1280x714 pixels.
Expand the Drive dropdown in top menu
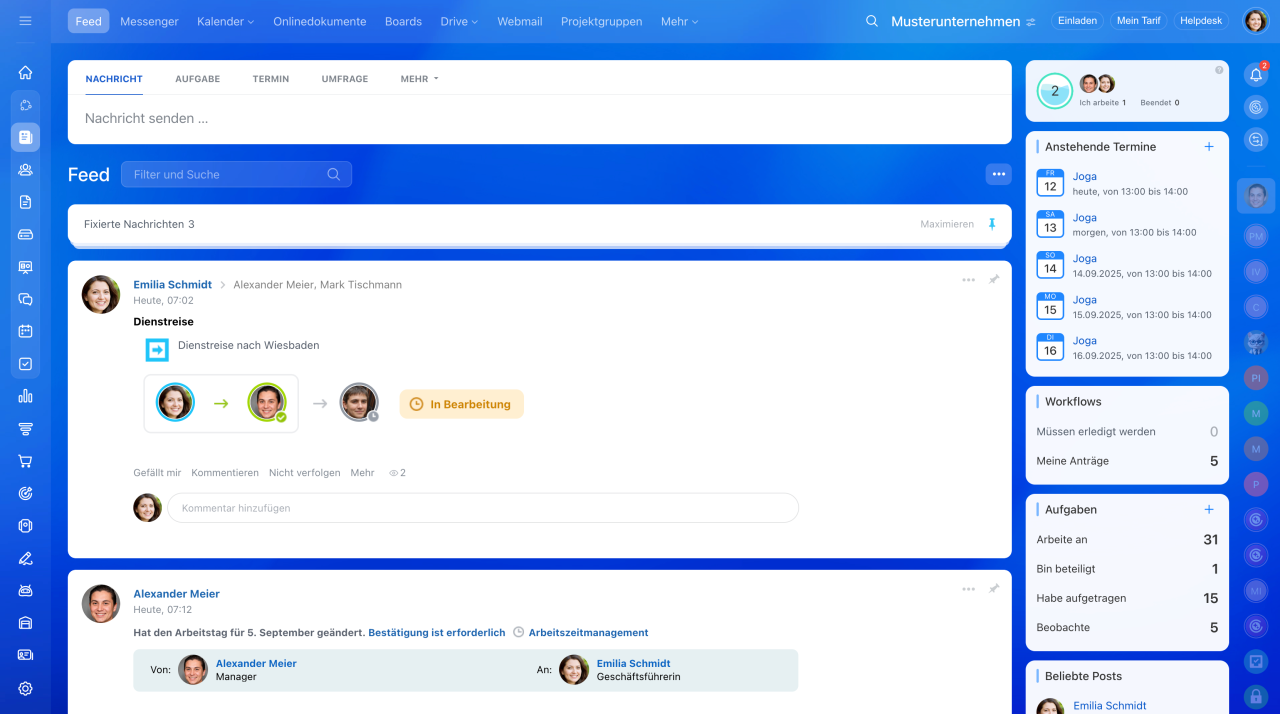(x=459, y=21)
